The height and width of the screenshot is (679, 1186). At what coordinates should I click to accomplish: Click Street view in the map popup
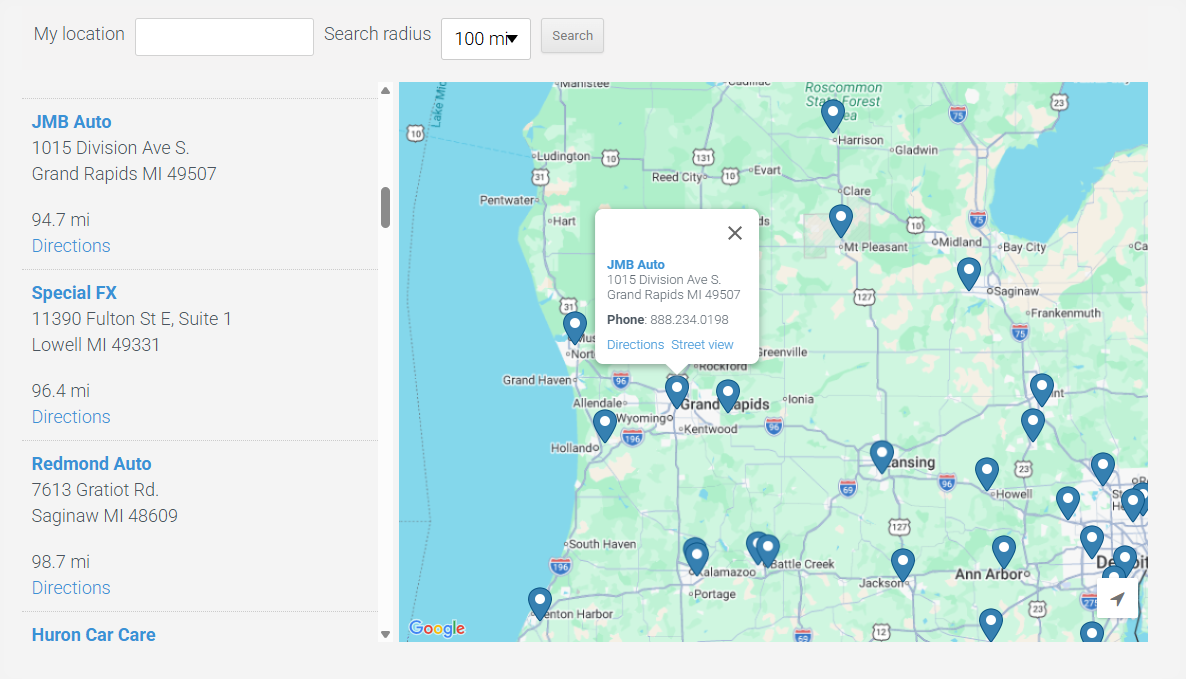[702, 345]
